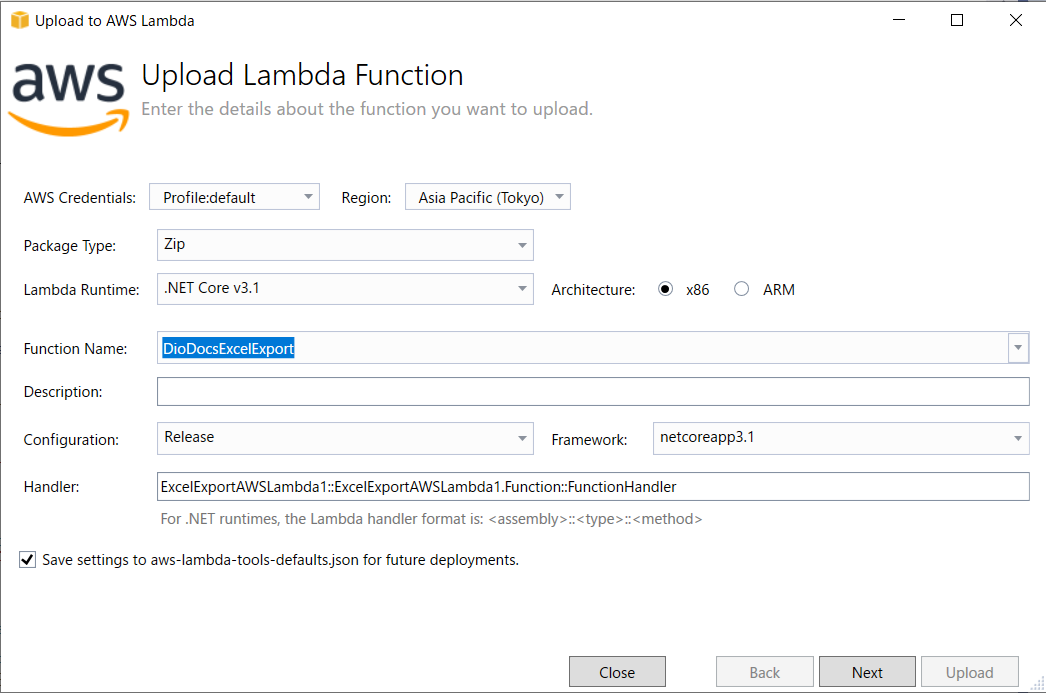Click the AWS logo image

[x=69, y=99]
